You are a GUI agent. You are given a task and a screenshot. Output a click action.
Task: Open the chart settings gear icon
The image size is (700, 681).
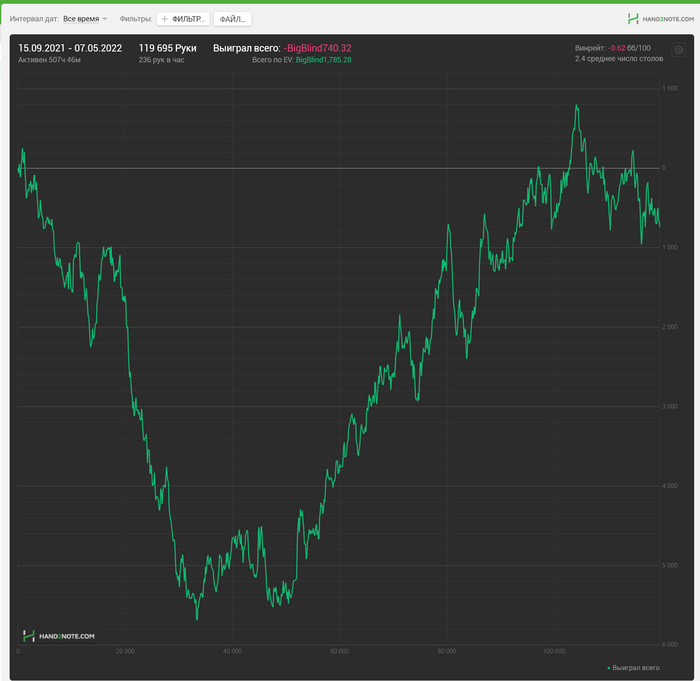pos(679,50)
